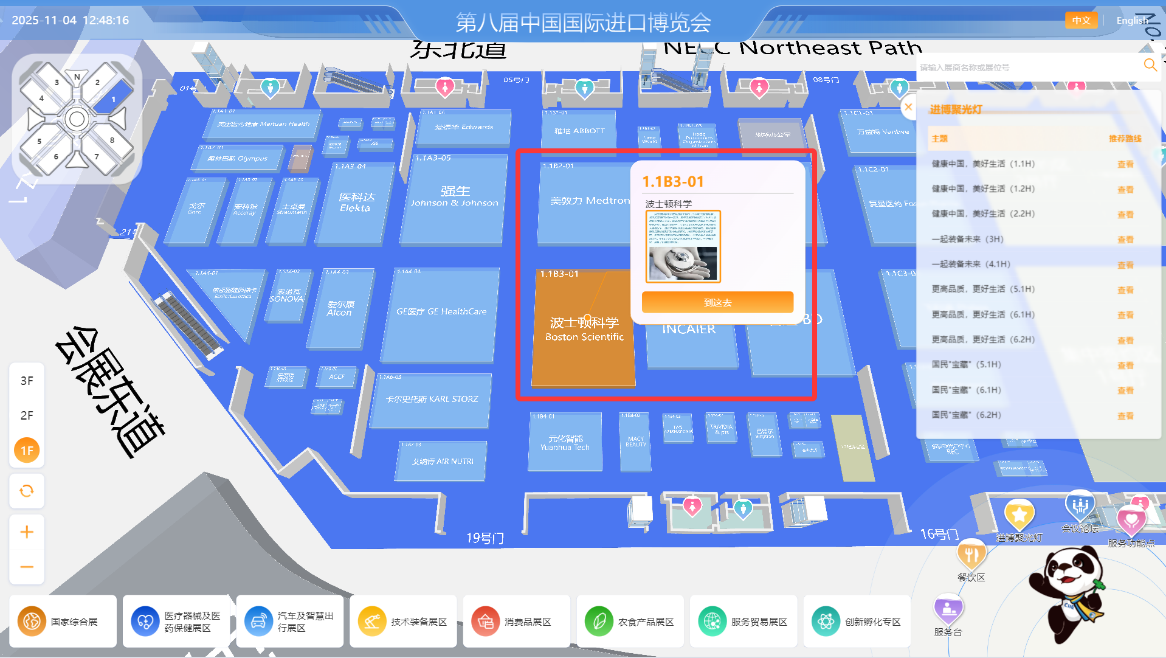The height and width of the screenshot is (658, 1166).
Task: Select the SONOVA booth
Action: [x=286, y=295]
